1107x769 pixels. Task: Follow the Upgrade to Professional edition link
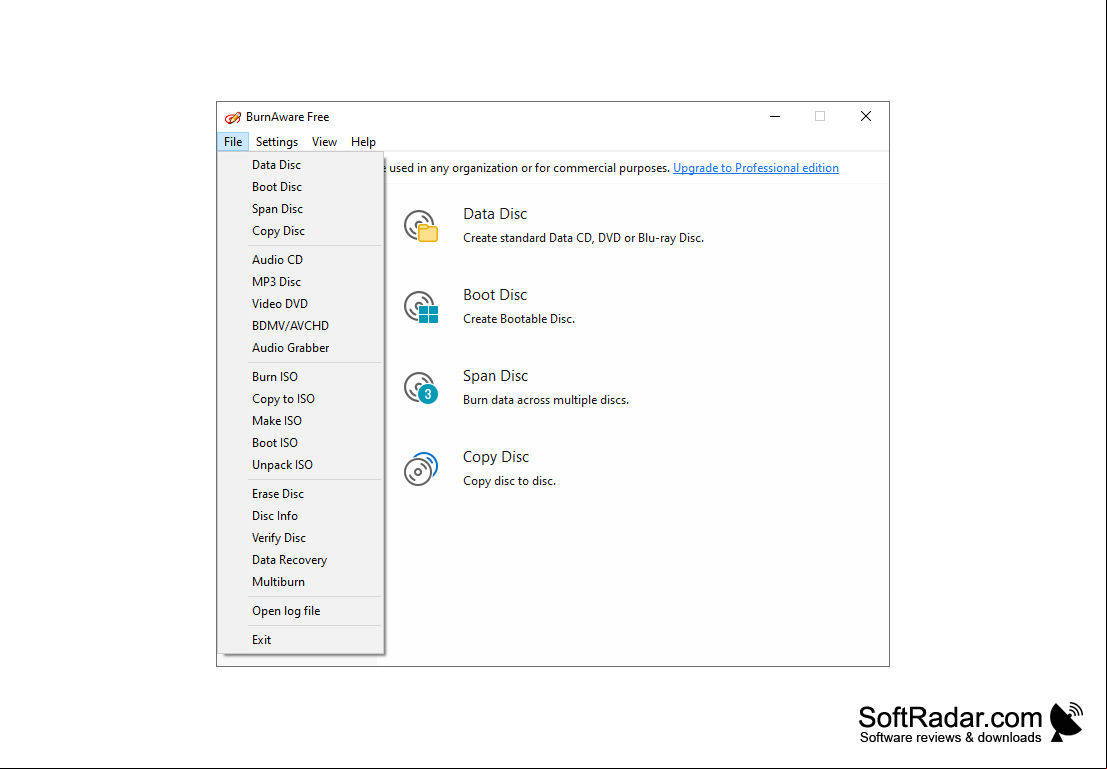point(755,168)
